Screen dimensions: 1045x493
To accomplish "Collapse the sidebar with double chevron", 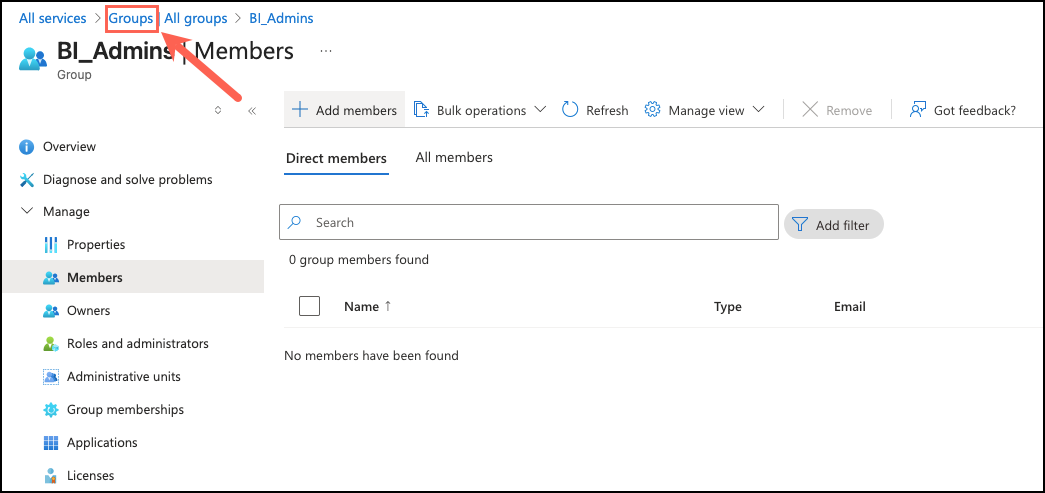I will click(x=252, y=111).
